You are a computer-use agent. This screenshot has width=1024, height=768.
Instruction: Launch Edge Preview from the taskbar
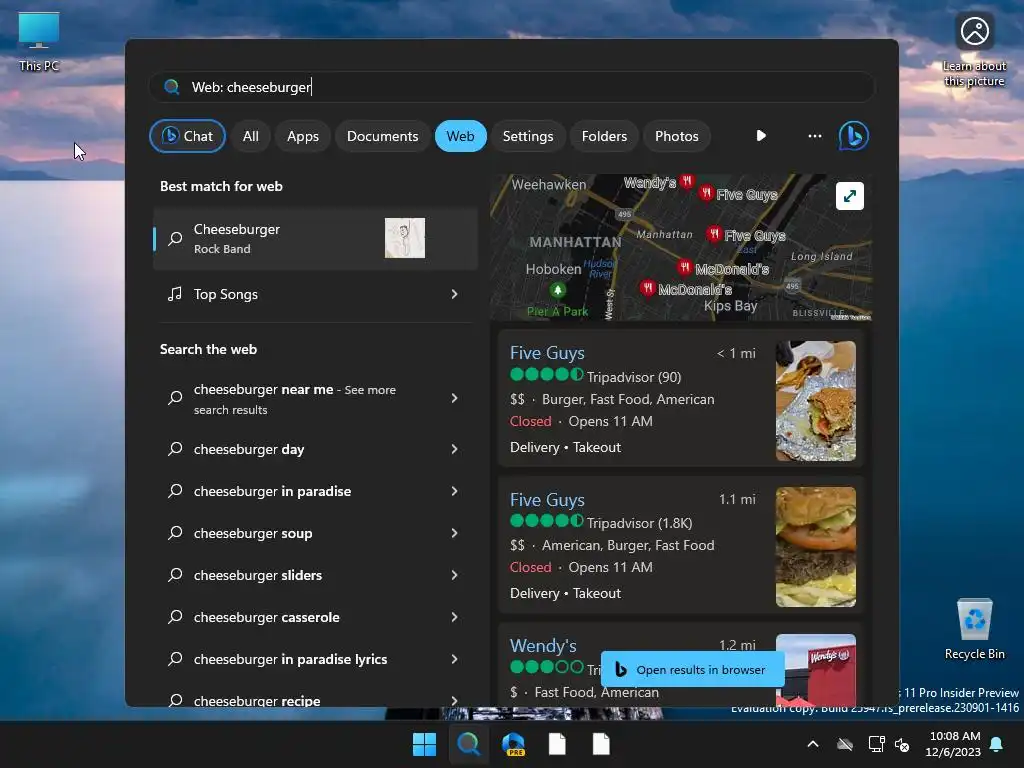point(513,744)
